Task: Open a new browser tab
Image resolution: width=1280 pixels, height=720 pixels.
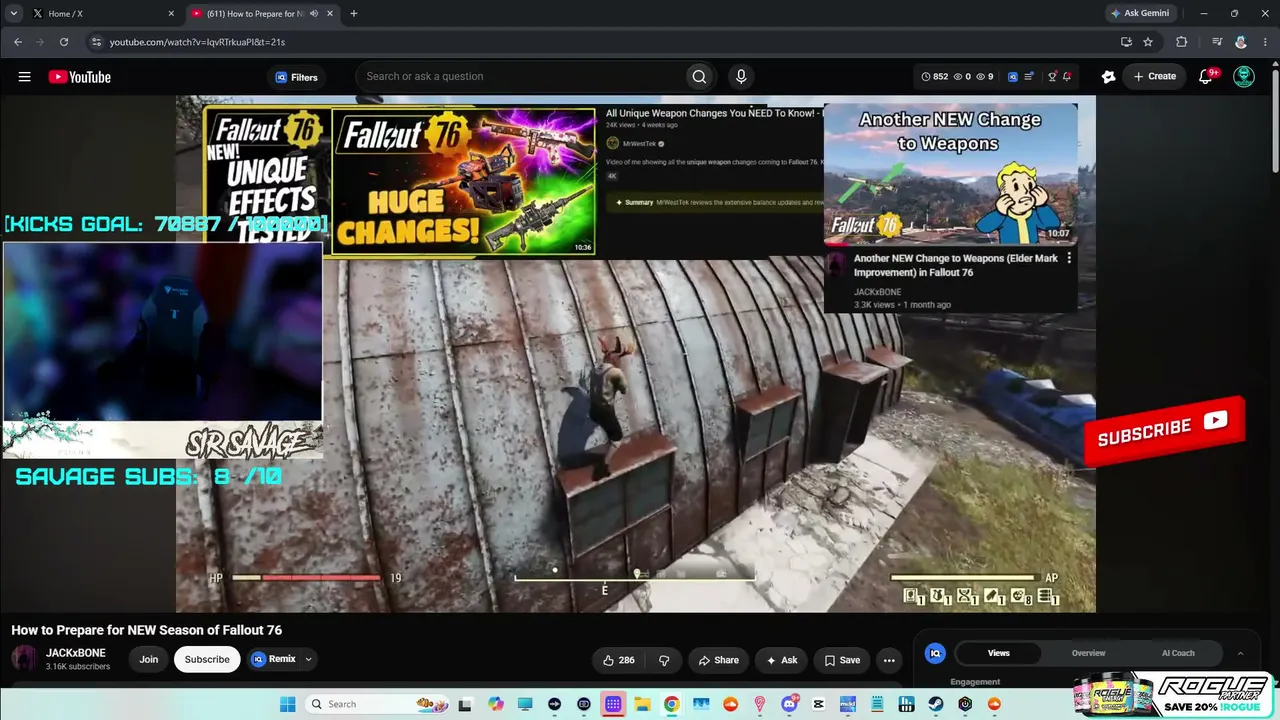Action: click(354, 13)
